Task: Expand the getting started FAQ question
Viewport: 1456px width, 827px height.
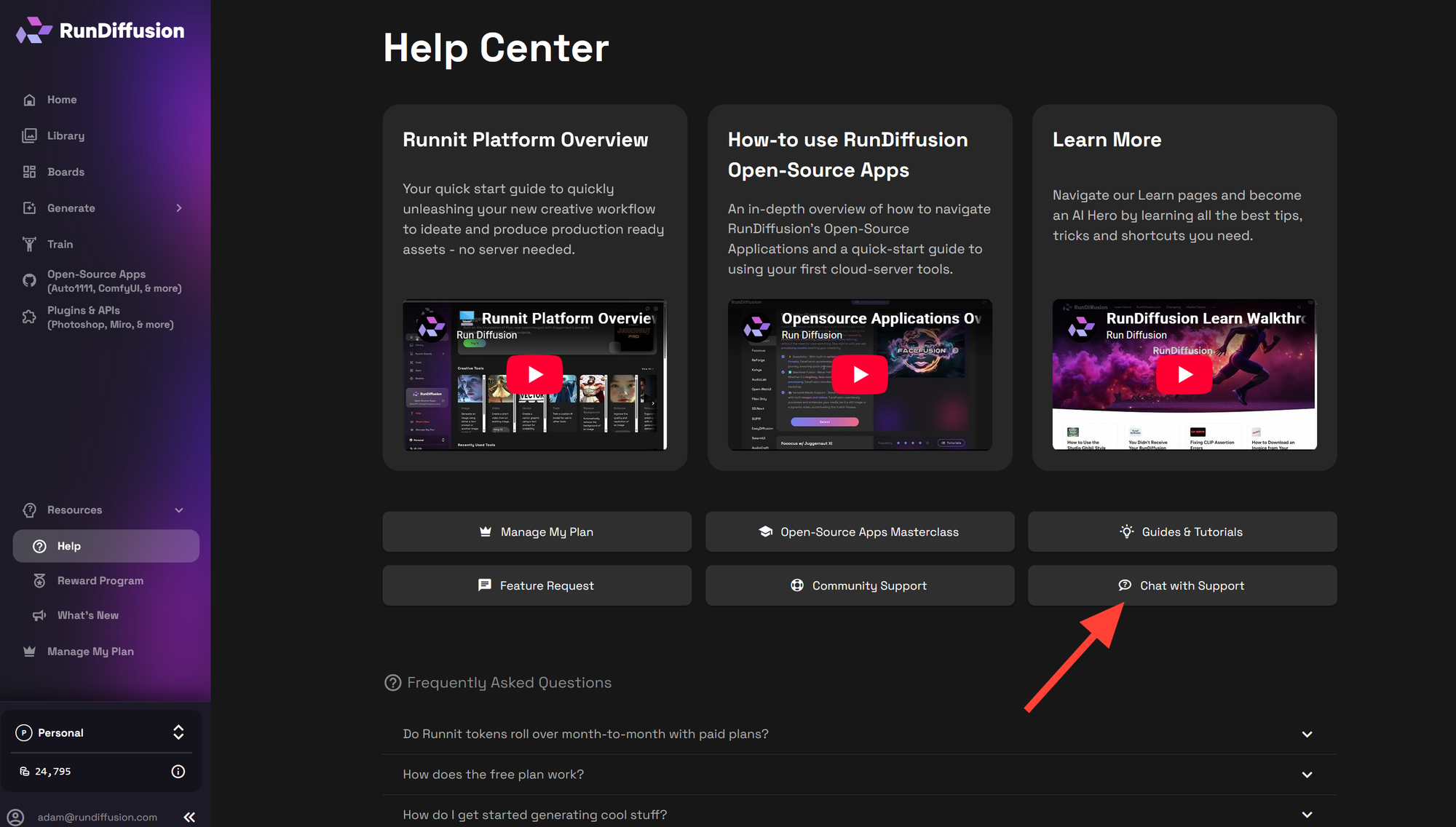Action: (x=860, y=815)
